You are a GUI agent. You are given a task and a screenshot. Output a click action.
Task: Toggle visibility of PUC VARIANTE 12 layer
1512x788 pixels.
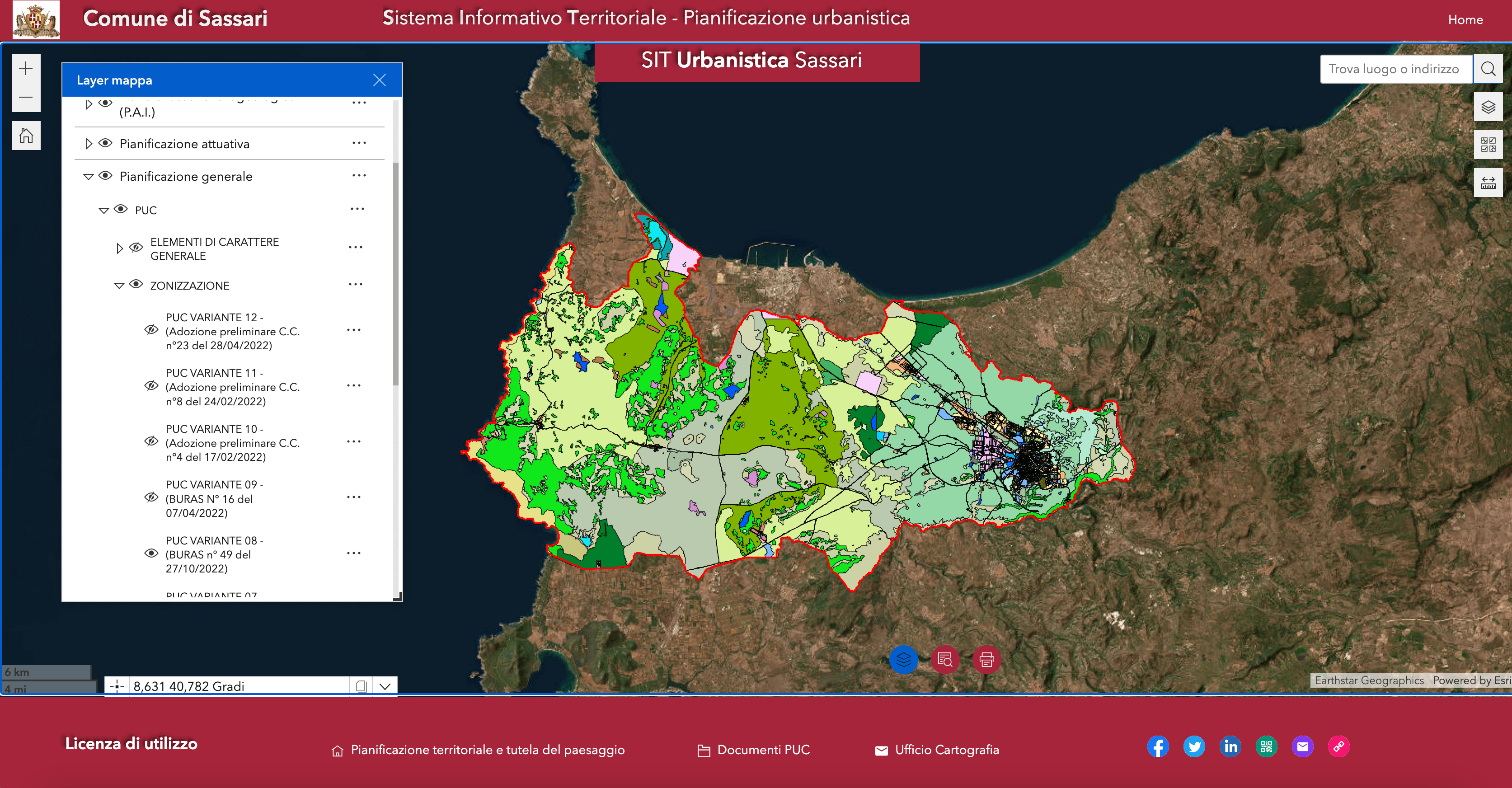coord(151,330)
